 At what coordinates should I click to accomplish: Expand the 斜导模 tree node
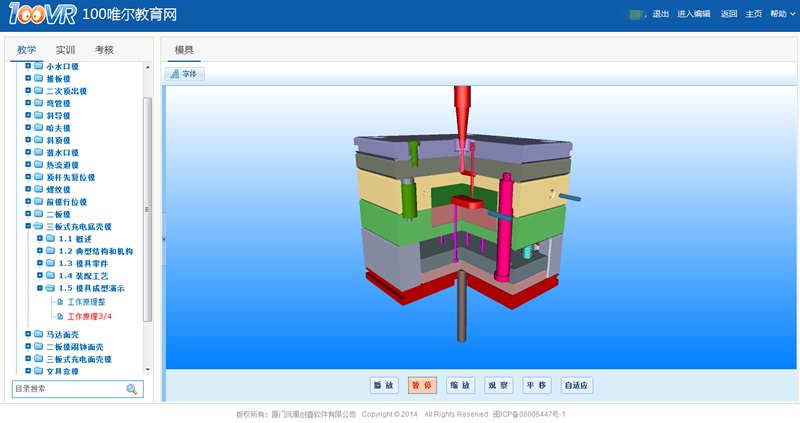point(28,115)
